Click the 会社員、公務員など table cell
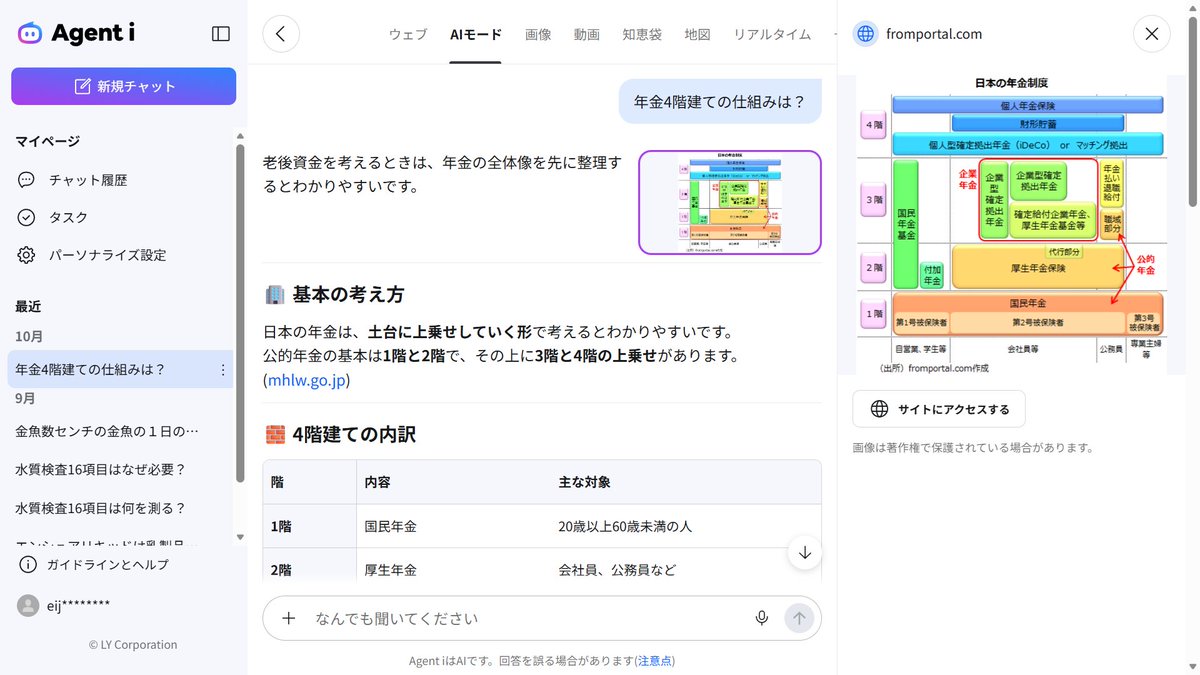 click(617, 570)
